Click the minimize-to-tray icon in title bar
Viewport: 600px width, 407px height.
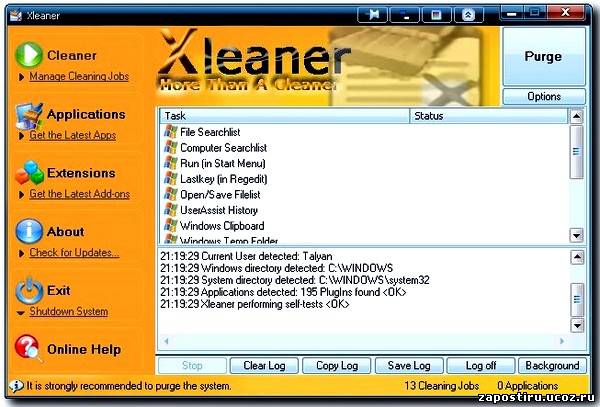point(404,15)
